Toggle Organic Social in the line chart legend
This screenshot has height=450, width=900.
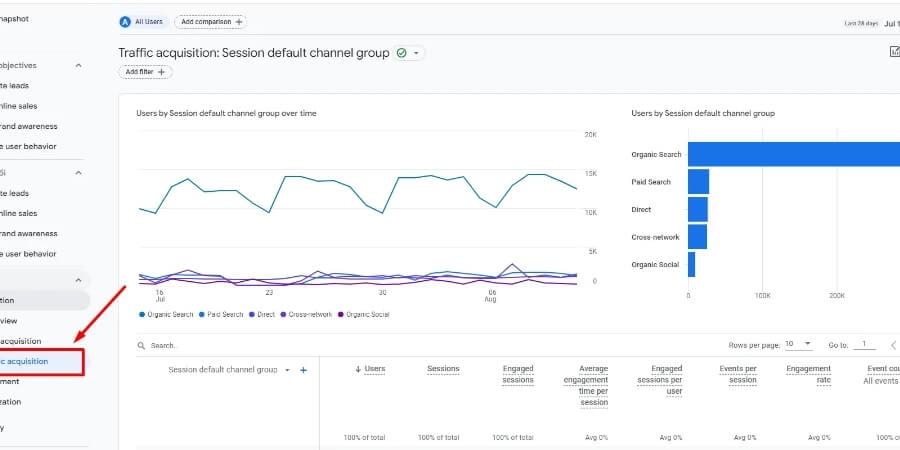[364, 315]
